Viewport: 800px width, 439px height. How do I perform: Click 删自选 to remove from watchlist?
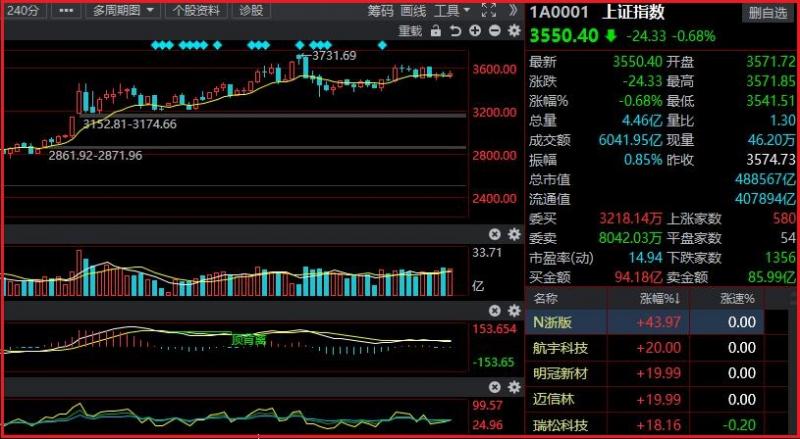(768, 13)
